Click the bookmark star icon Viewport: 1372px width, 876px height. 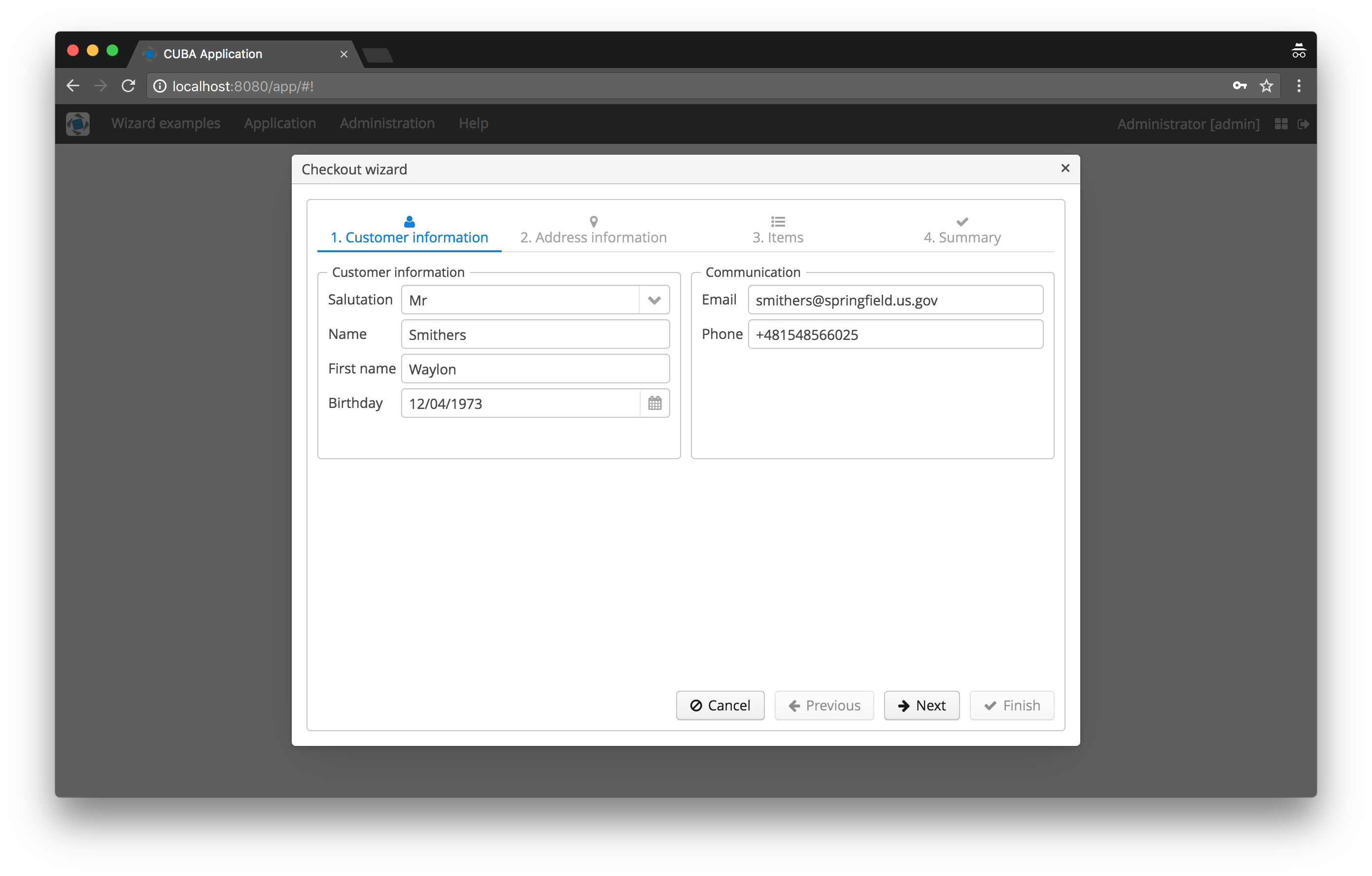tap(1266, 86)
